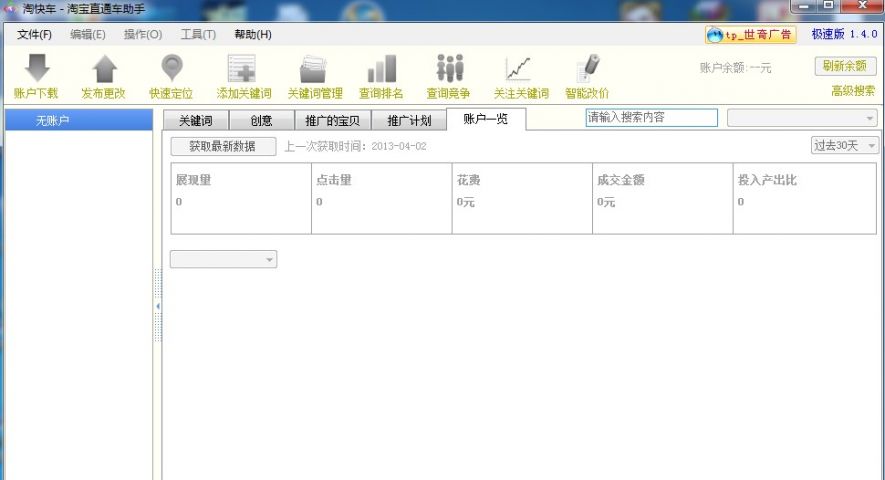Launch 智能改价 pencil icon
The image size is (885, 480).
click(x=587, y=68)
